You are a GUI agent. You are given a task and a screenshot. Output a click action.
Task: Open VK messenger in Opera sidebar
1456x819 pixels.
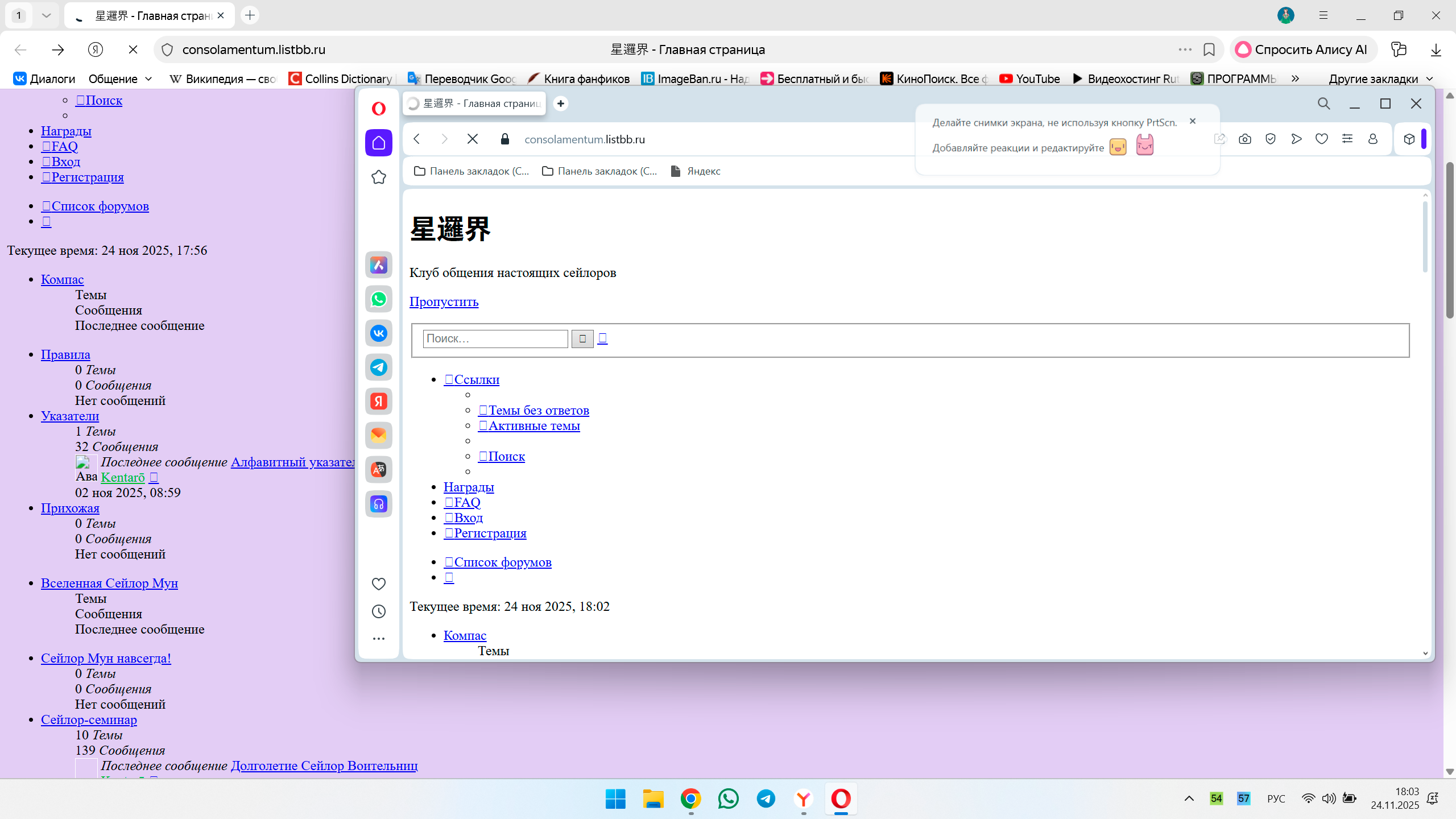pyautogui.click(x=378, y=333)
